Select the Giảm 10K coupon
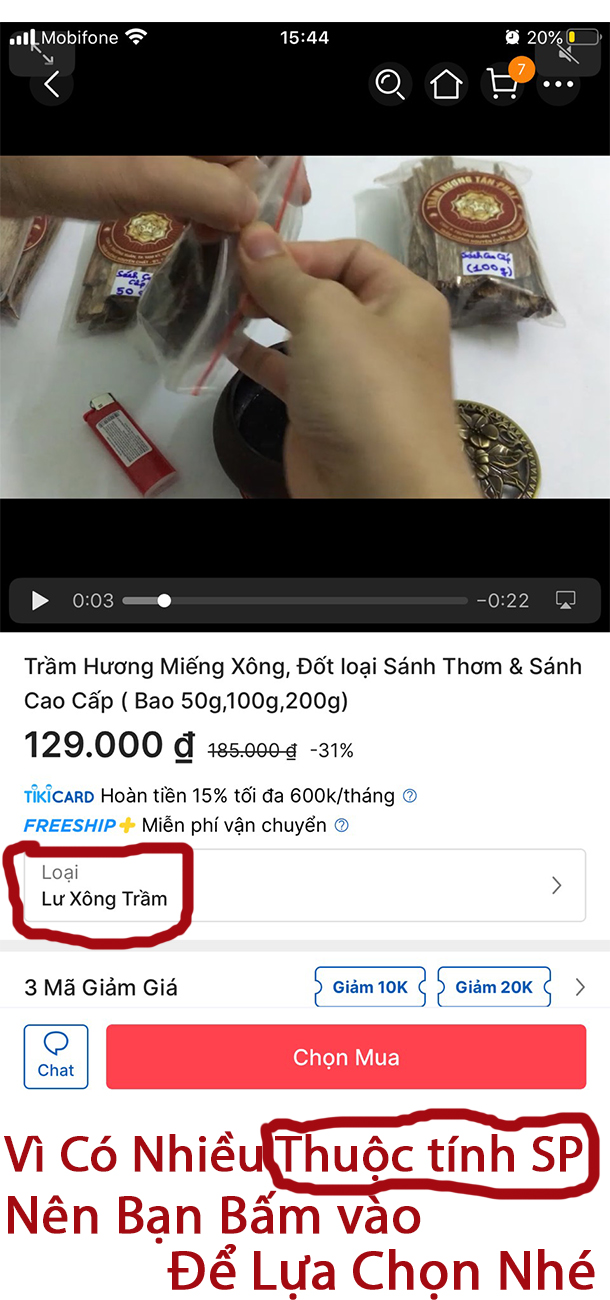The image size is (610, 1300). 370,987
